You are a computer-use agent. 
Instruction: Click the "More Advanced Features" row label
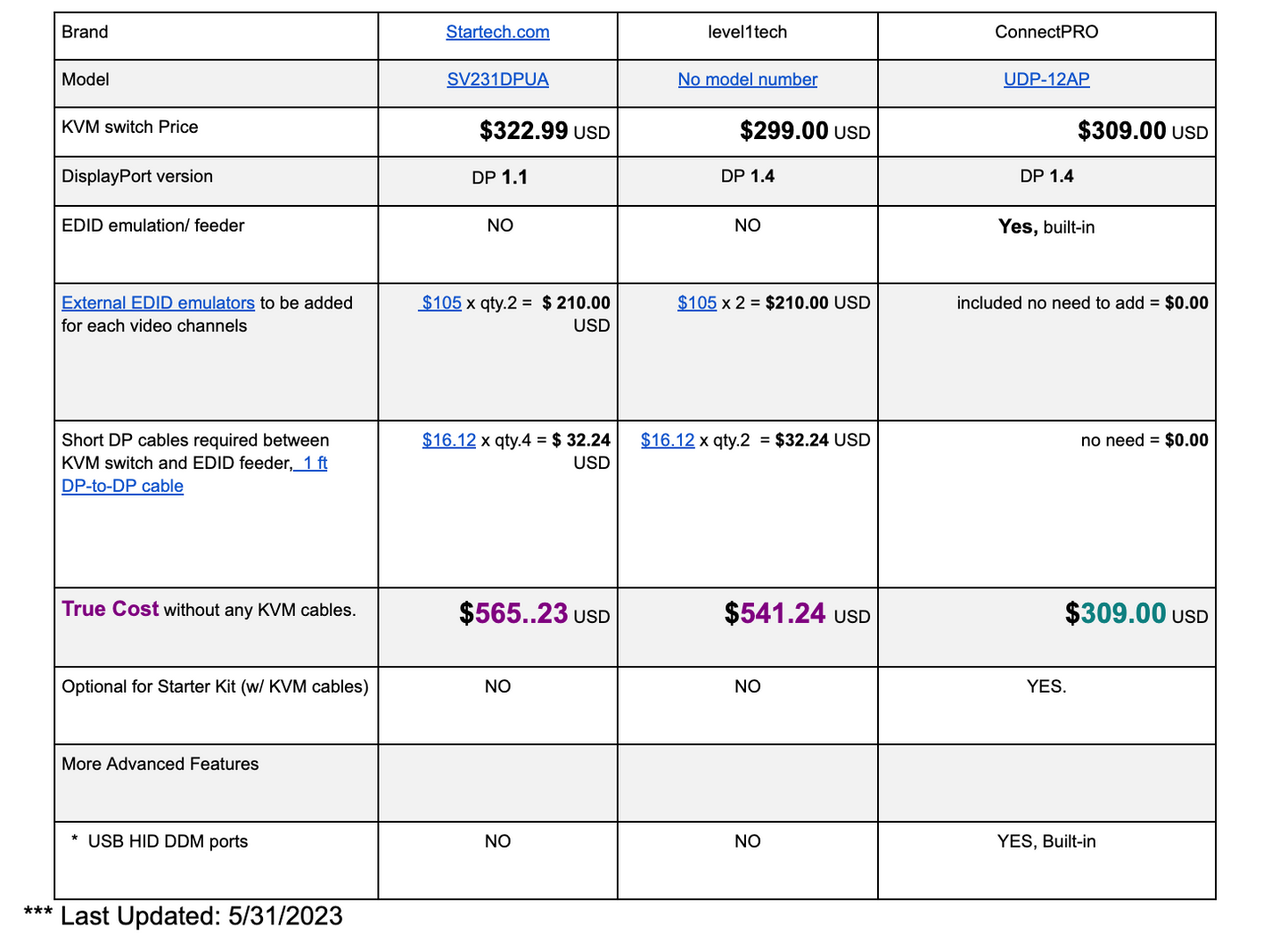tap(160, 764)
